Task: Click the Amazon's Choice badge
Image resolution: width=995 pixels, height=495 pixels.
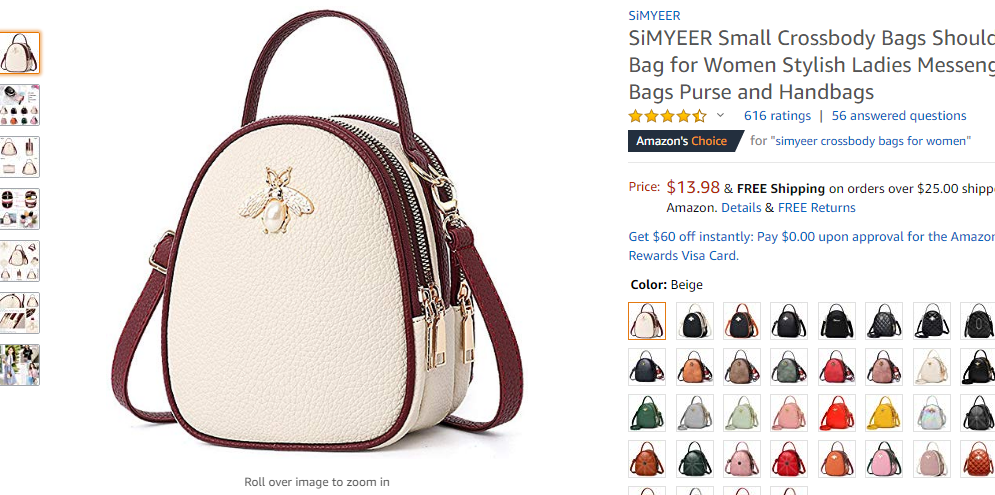Action: tap(685, 141)
